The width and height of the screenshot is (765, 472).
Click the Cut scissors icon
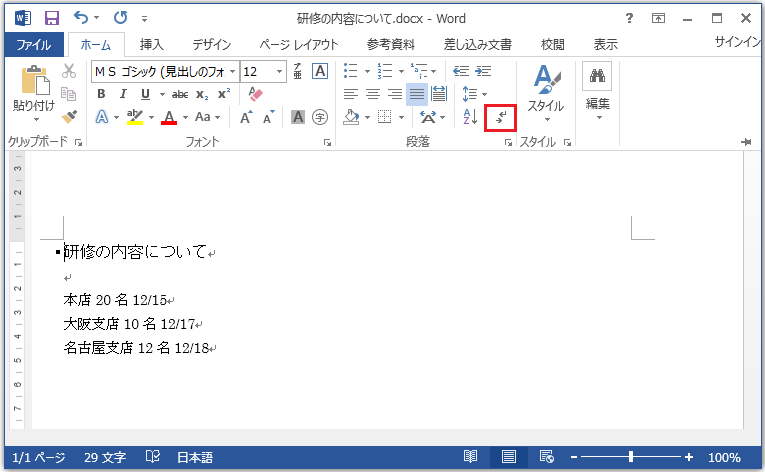(x=69, y=71)
